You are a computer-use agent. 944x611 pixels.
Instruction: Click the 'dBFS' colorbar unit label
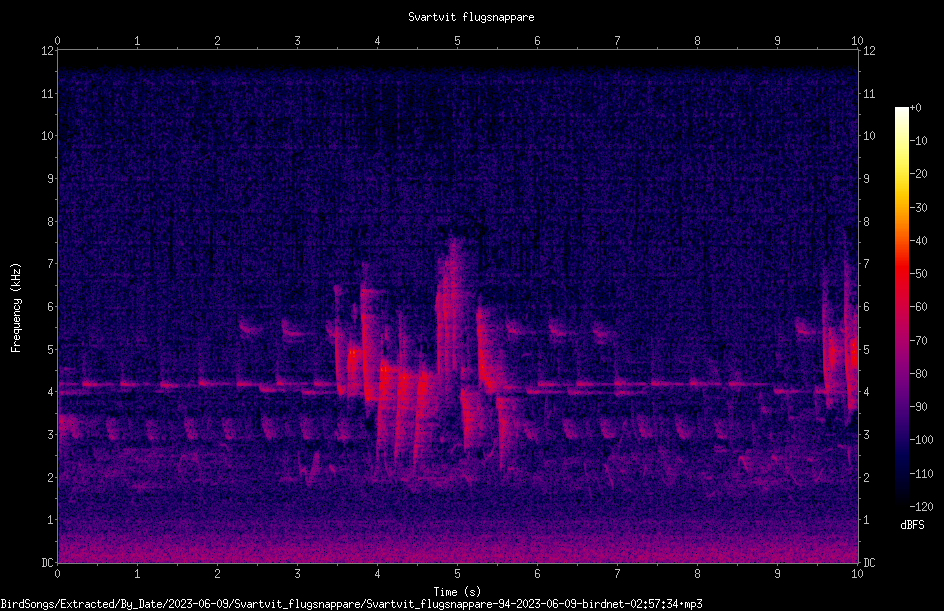[x=912, y=525]
